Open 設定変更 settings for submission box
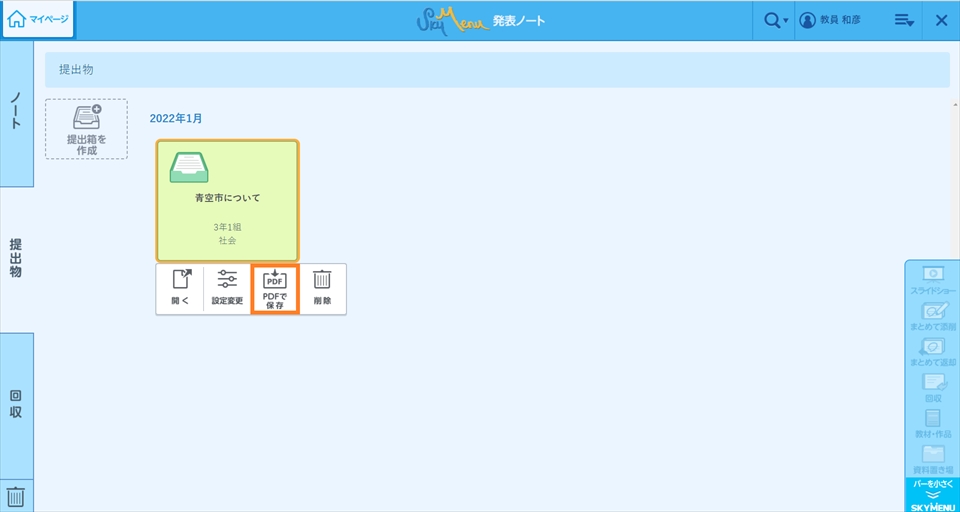960x512 pixels. click(227, 289)
